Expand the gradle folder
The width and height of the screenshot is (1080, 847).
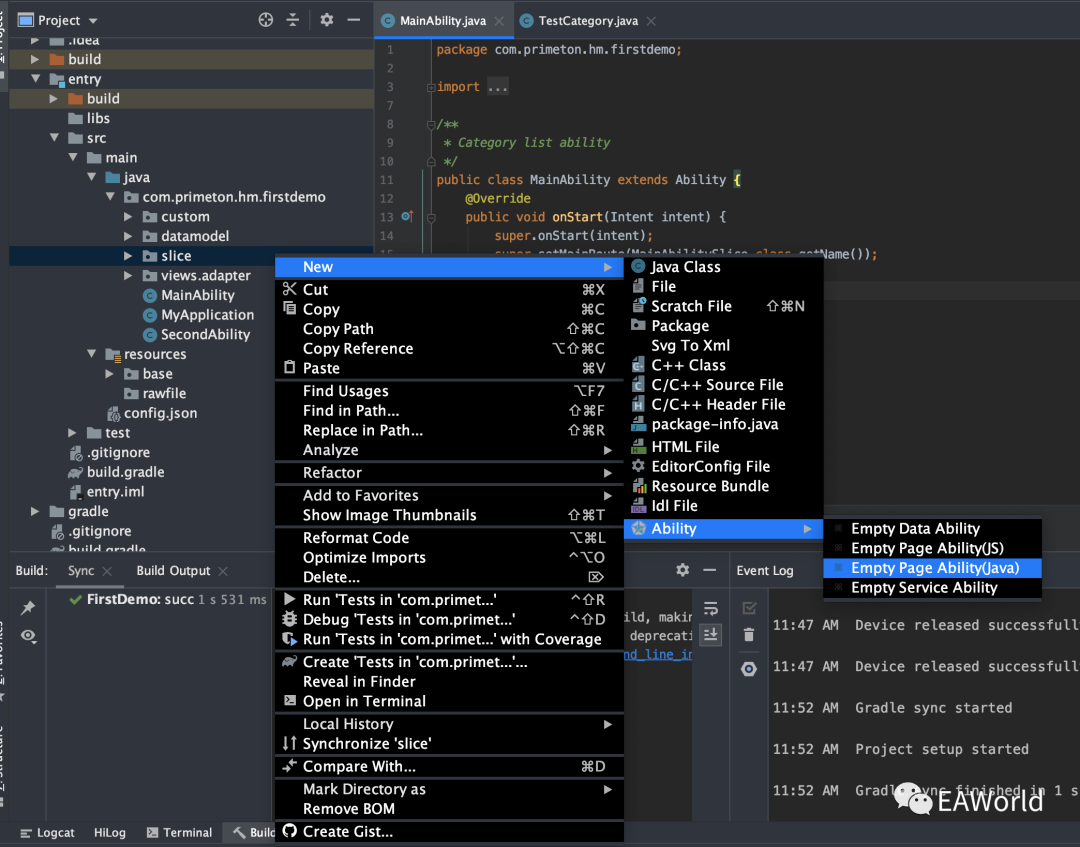(34, 511)
